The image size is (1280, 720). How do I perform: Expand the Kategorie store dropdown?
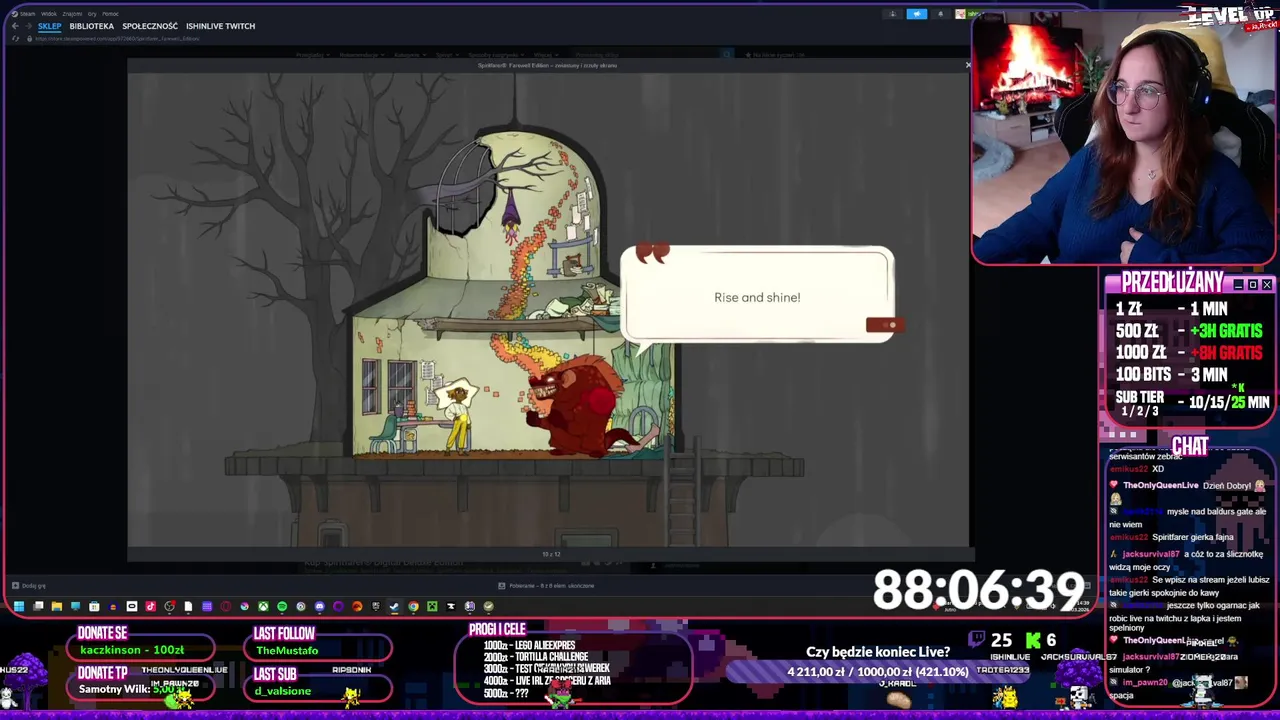[x=408, y=55]
